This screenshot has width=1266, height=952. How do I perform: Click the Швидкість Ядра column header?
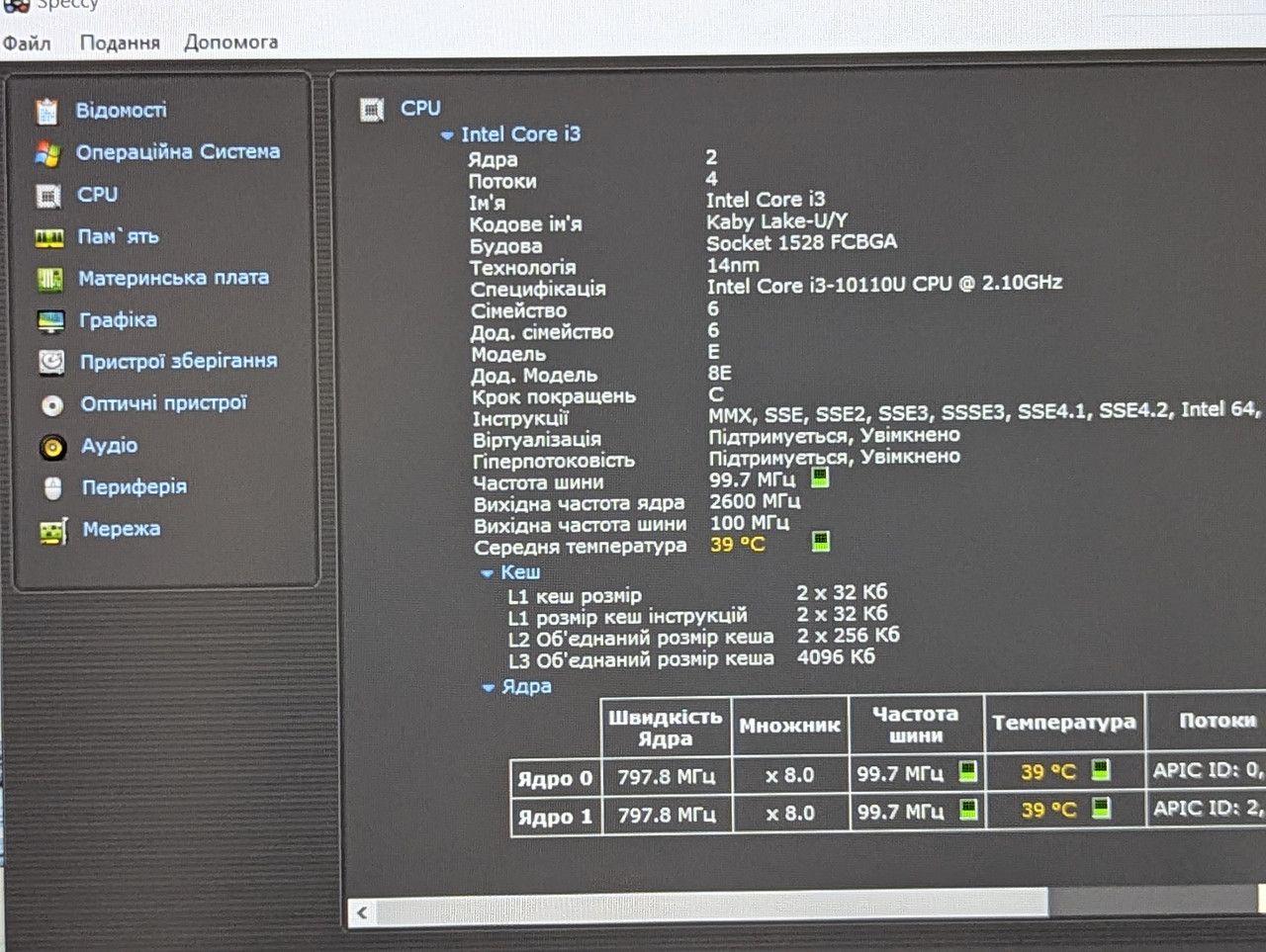(665, 727)
